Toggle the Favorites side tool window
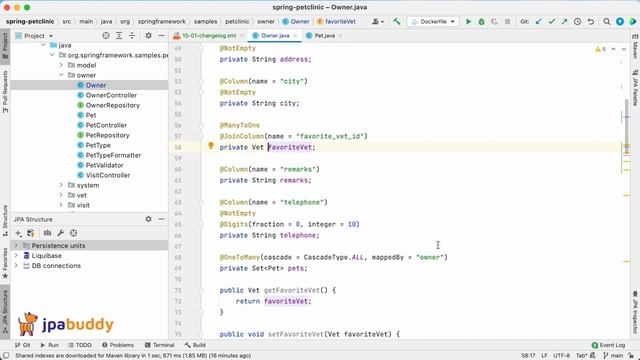Viewport: 640px width, 360px height. point(5,264)
